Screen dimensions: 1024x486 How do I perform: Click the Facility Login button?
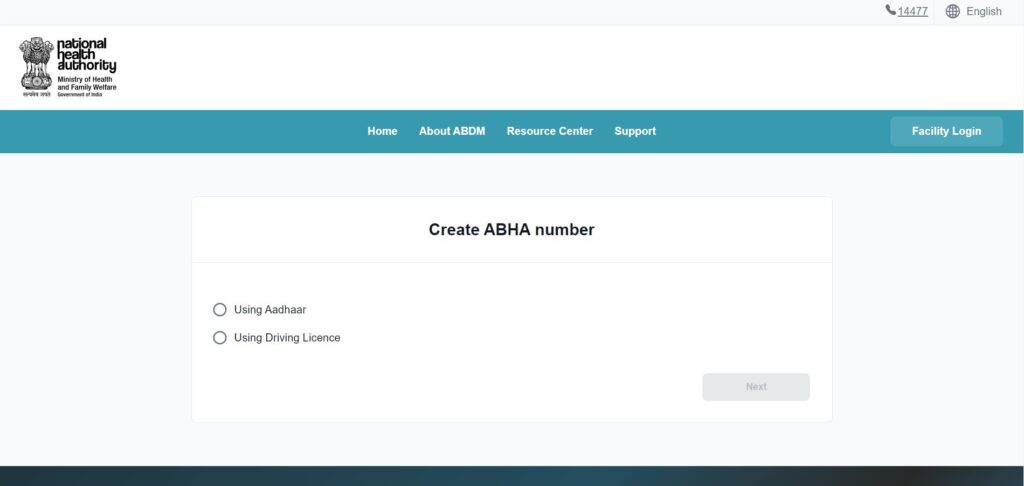[x=946, y=131]
